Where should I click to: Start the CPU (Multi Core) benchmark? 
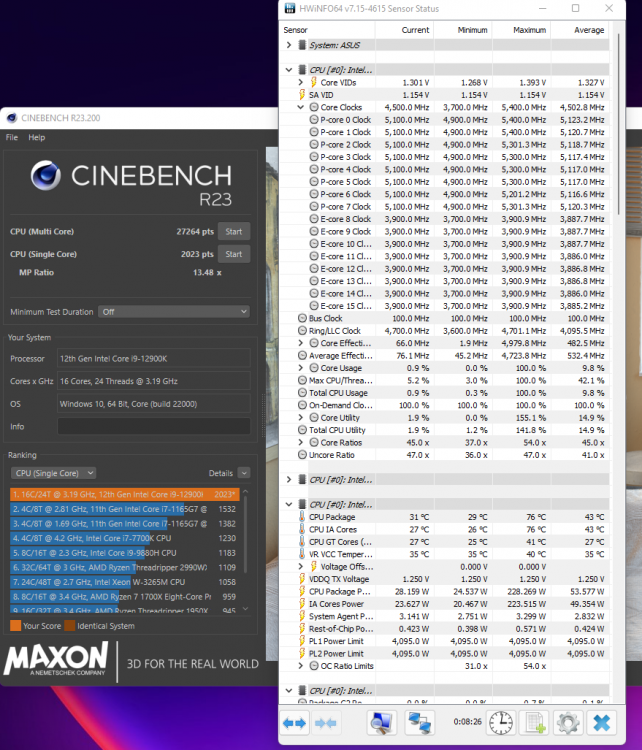(x=233, y=232)
